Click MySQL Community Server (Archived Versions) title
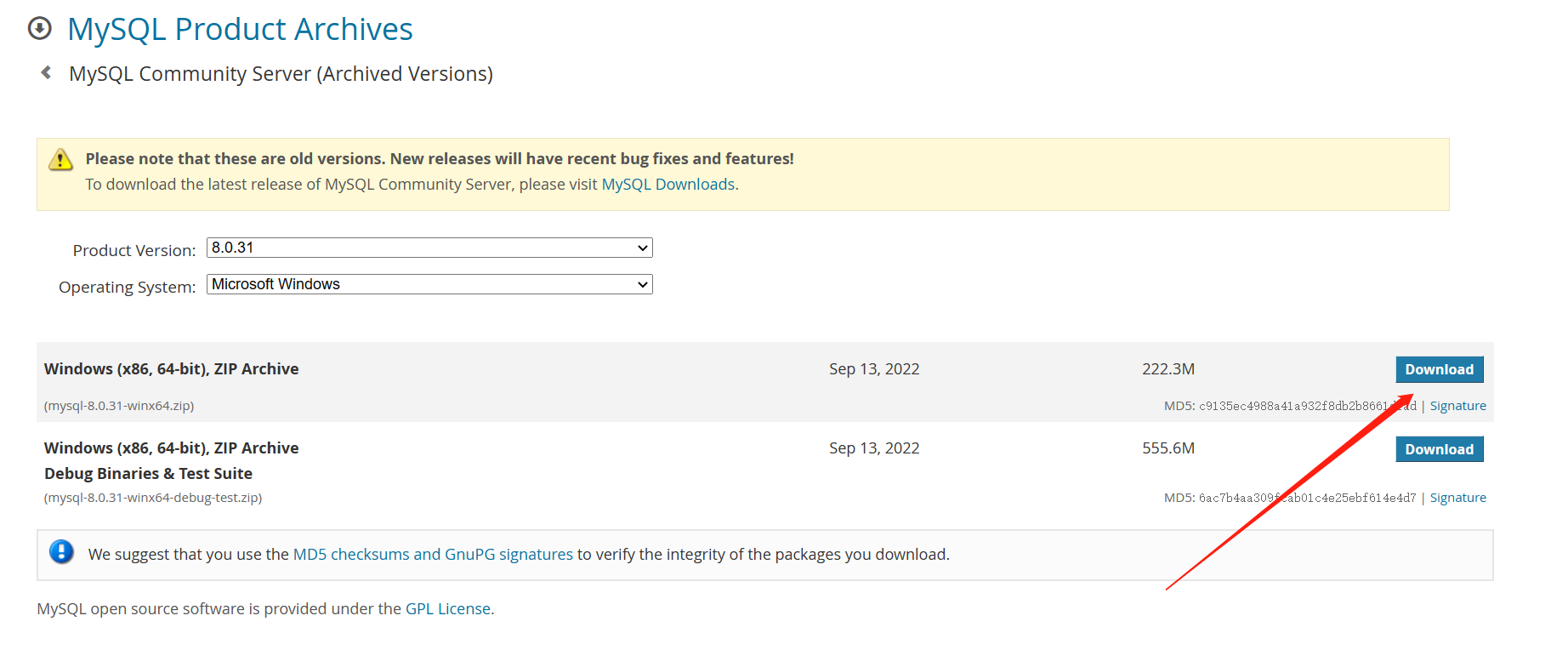Viewport: 1568px width, 650px height. [x=281, y=74]
